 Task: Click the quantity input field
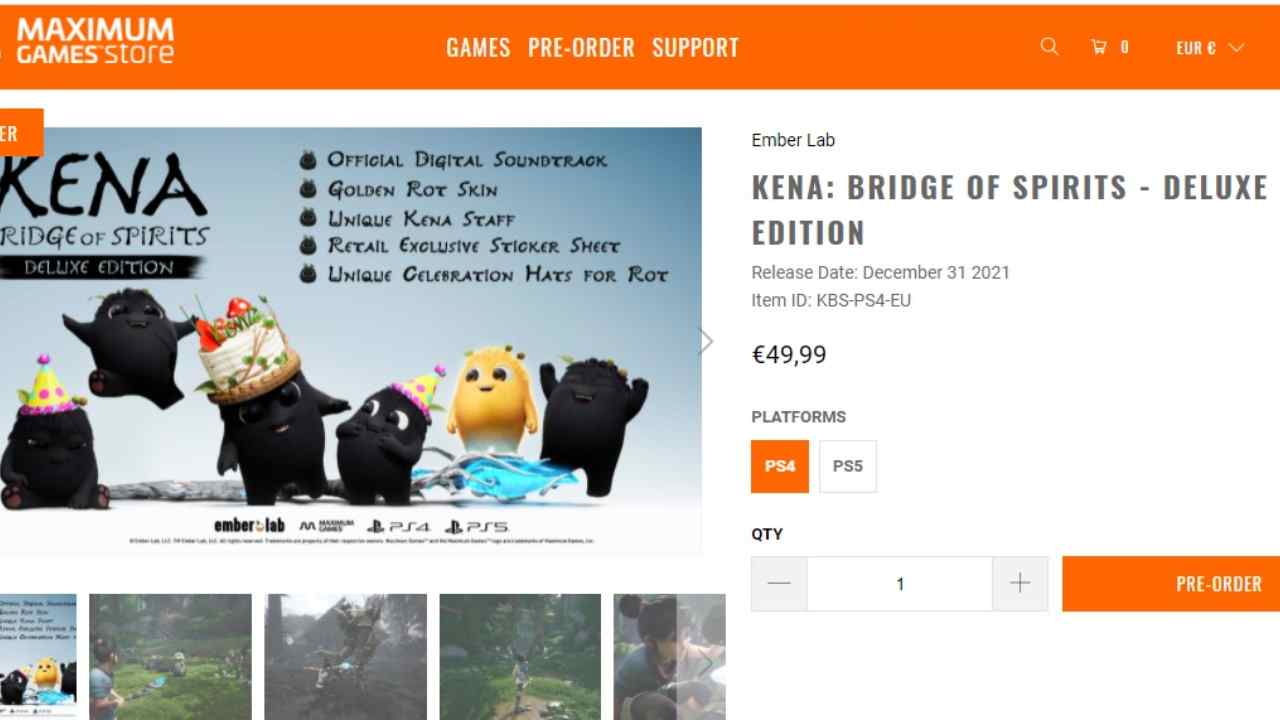[900, 584]
